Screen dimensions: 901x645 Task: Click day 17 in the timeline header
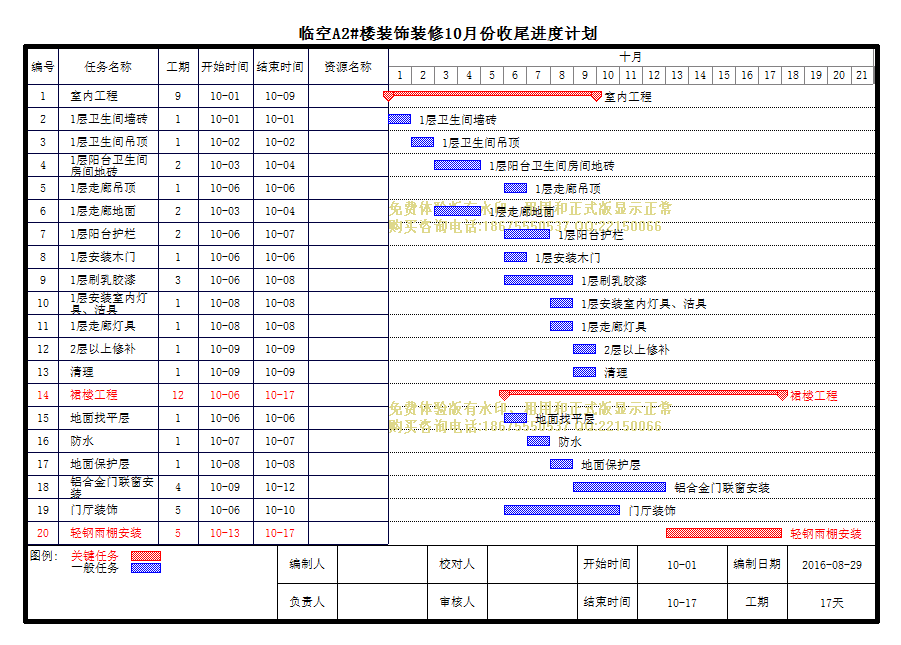(x=770, y=75)
